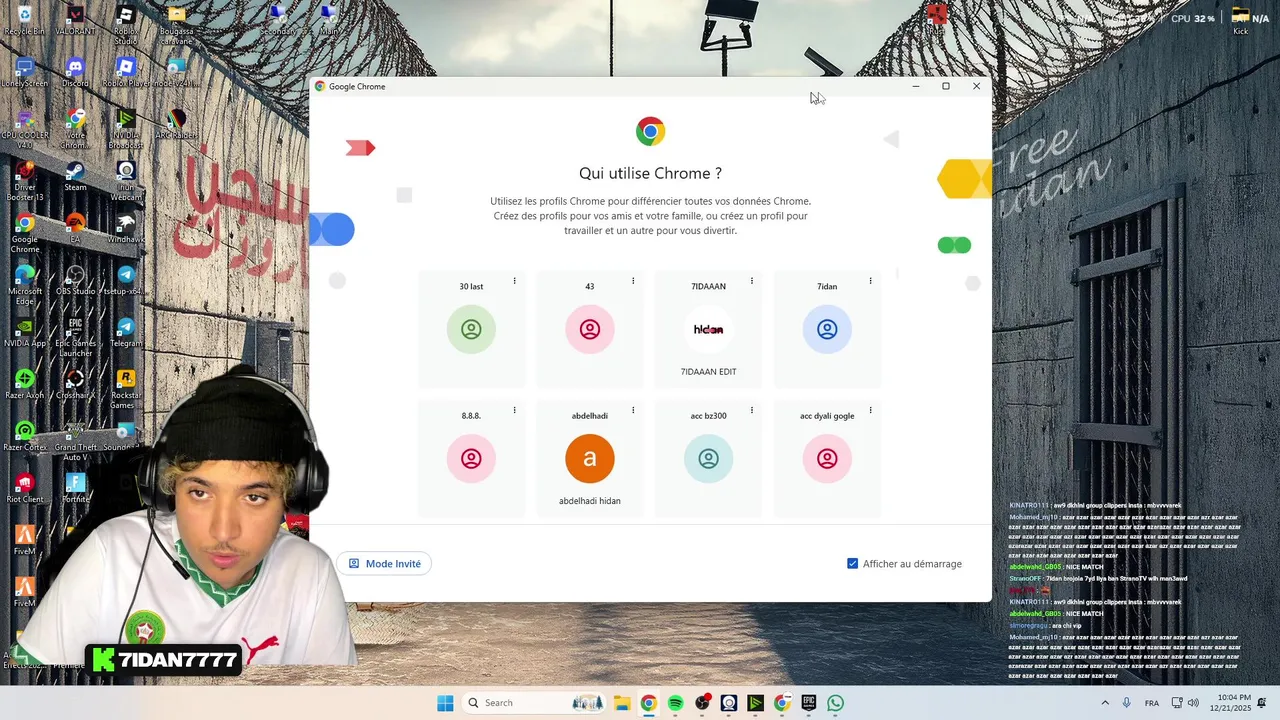Open the three-dot menu on abdelhadi profile
The image size is (1280, 720).
coord(633,410)
